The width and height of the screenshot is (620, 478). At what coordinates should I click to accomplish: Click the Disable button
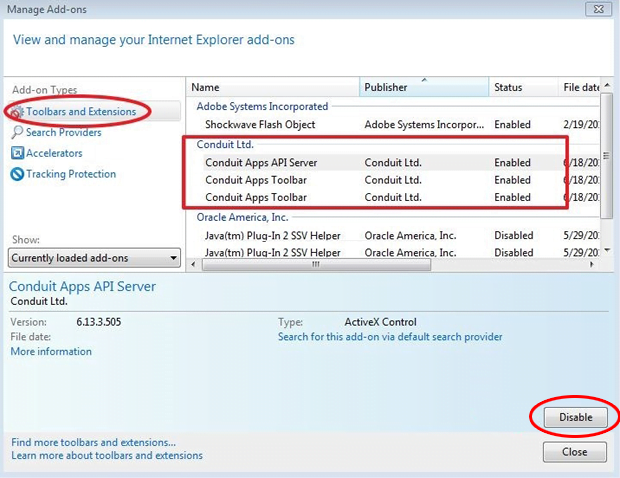(x=575, y=417)
